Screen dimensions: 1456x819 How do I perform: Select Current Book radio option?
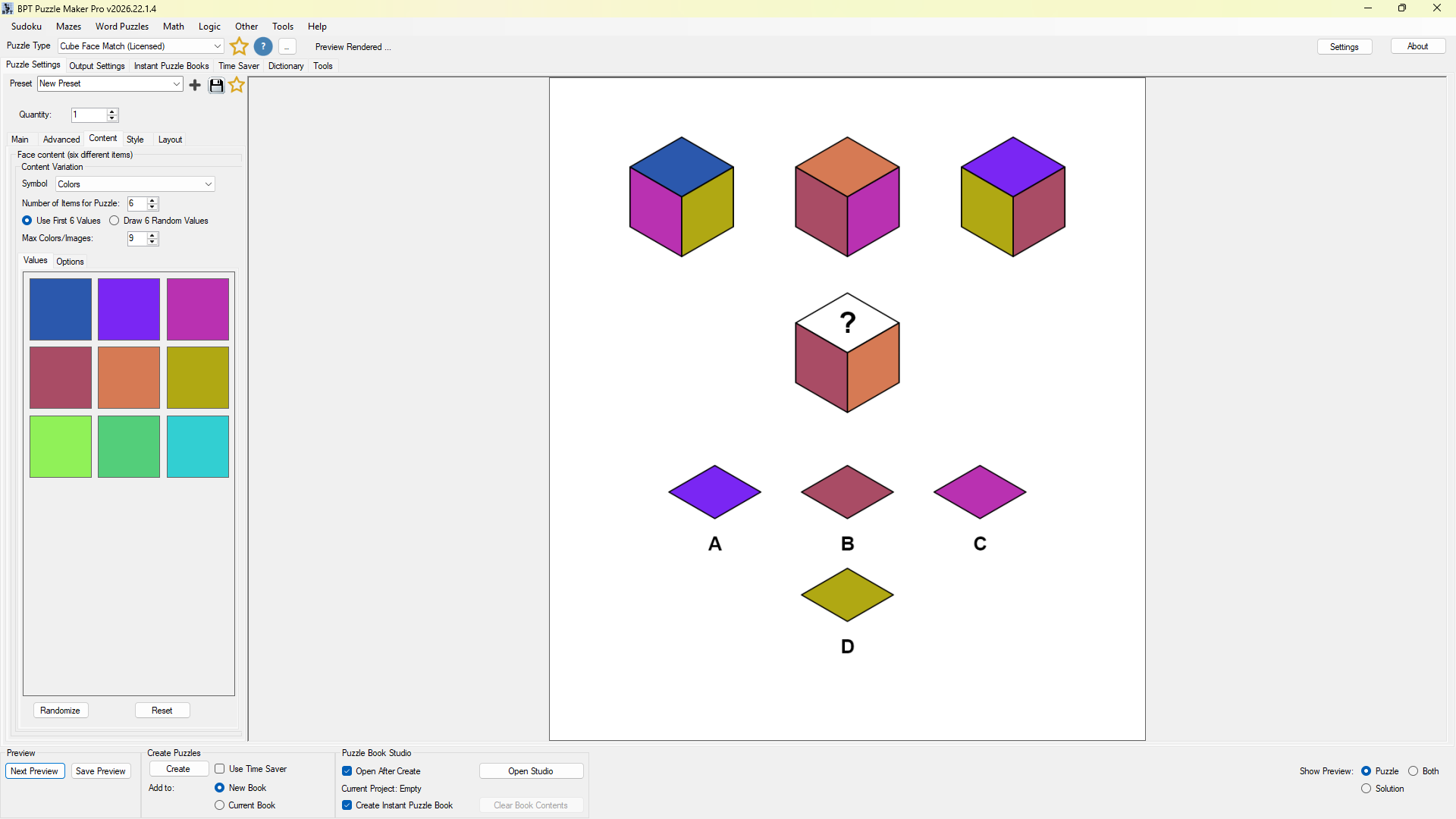[220, 805]
